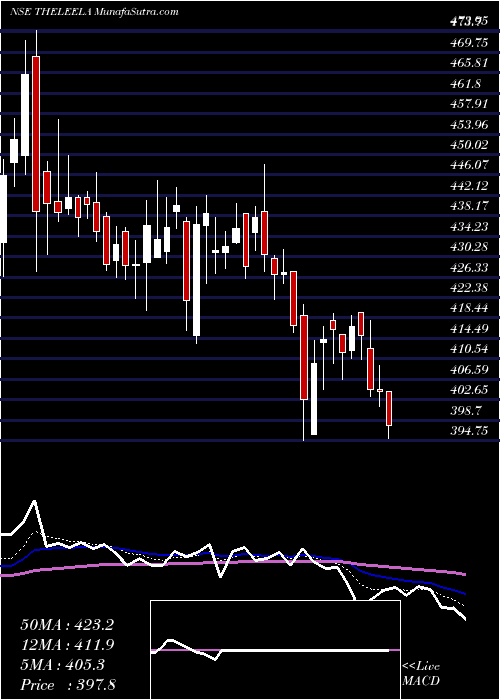Click the 5MA : 405.3 reading
This screenshot has height=700, width=500.
pos(62,665)
